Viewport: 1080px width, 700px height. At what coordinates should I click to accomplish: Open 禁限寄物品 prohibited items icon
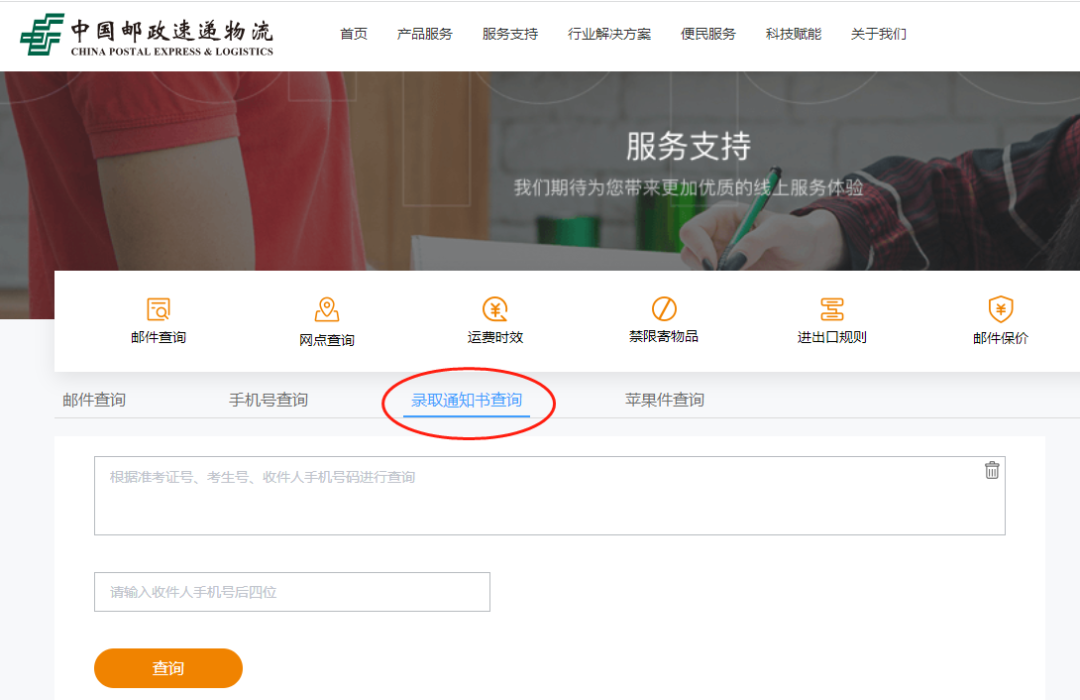663,308
